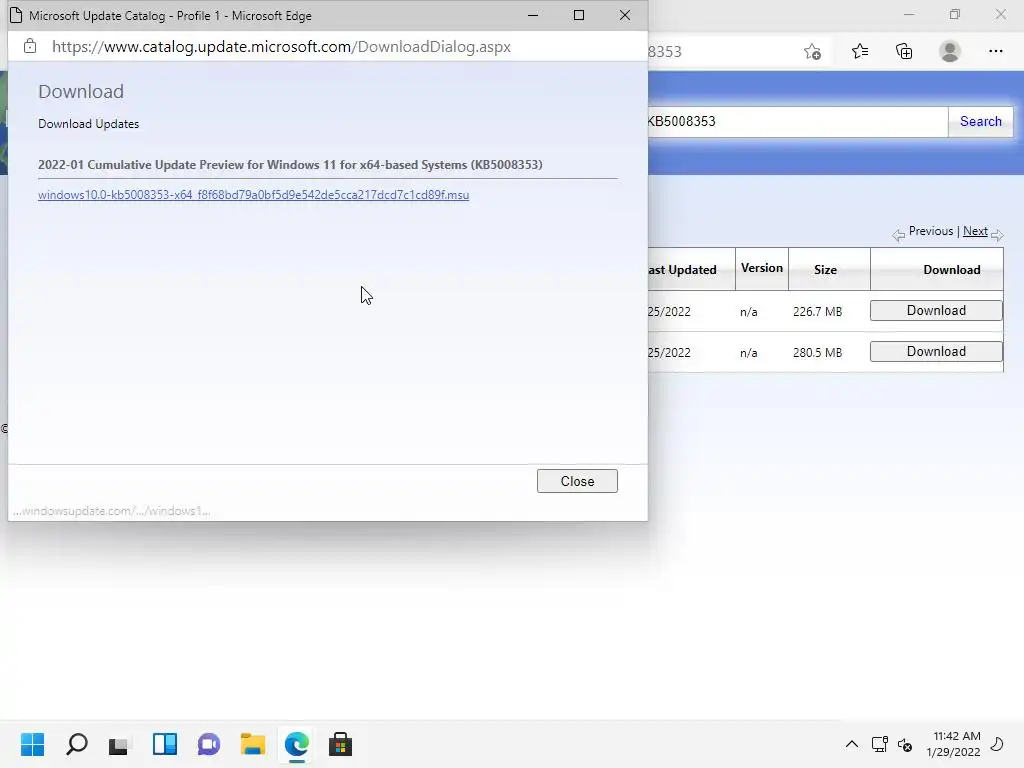Screen dimensions: 1024x768
Task: Open Microsoft Store from taskbar
Action: [340, 744]
